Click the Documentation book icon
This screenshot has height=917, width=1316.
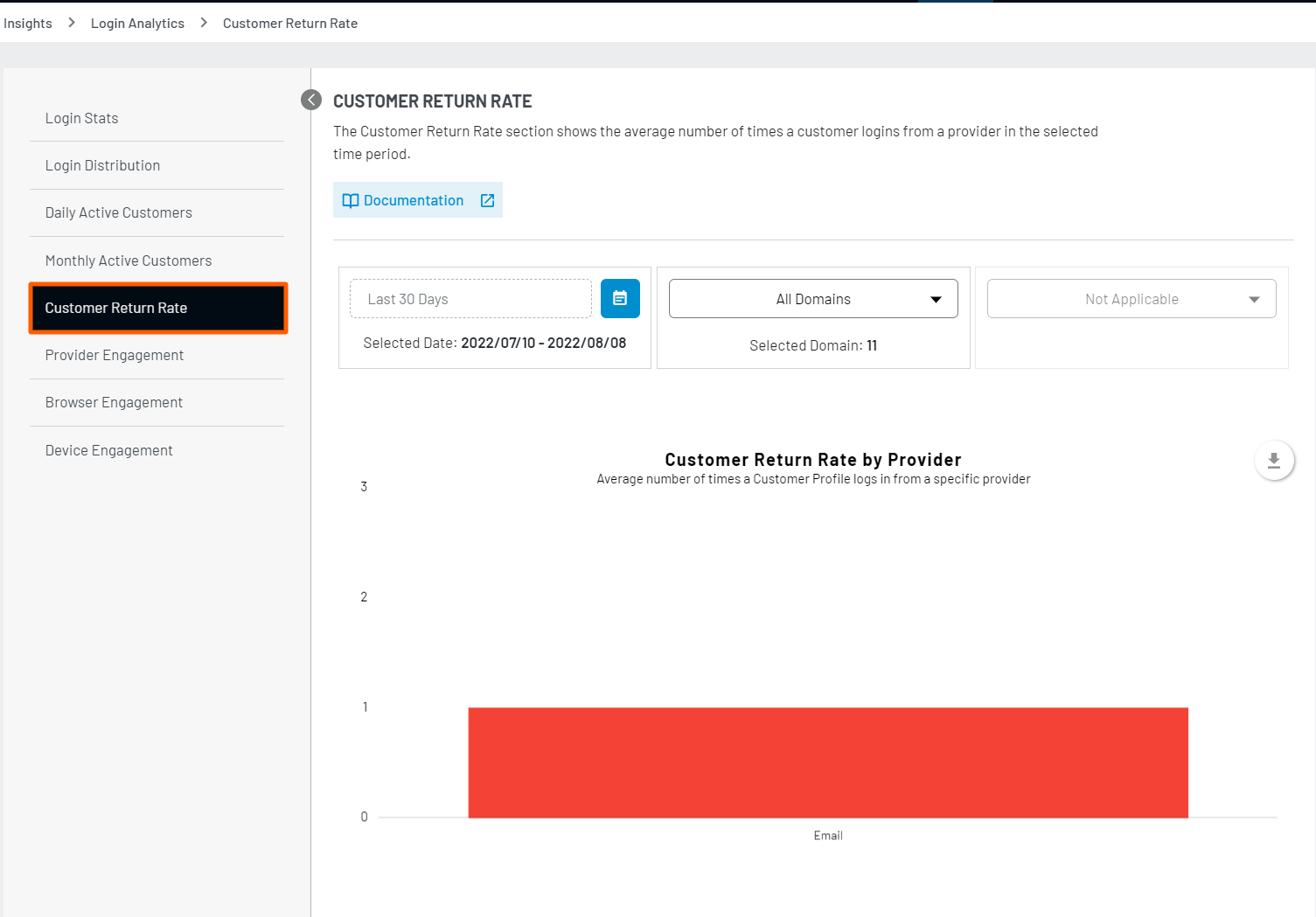click(351, 200)
